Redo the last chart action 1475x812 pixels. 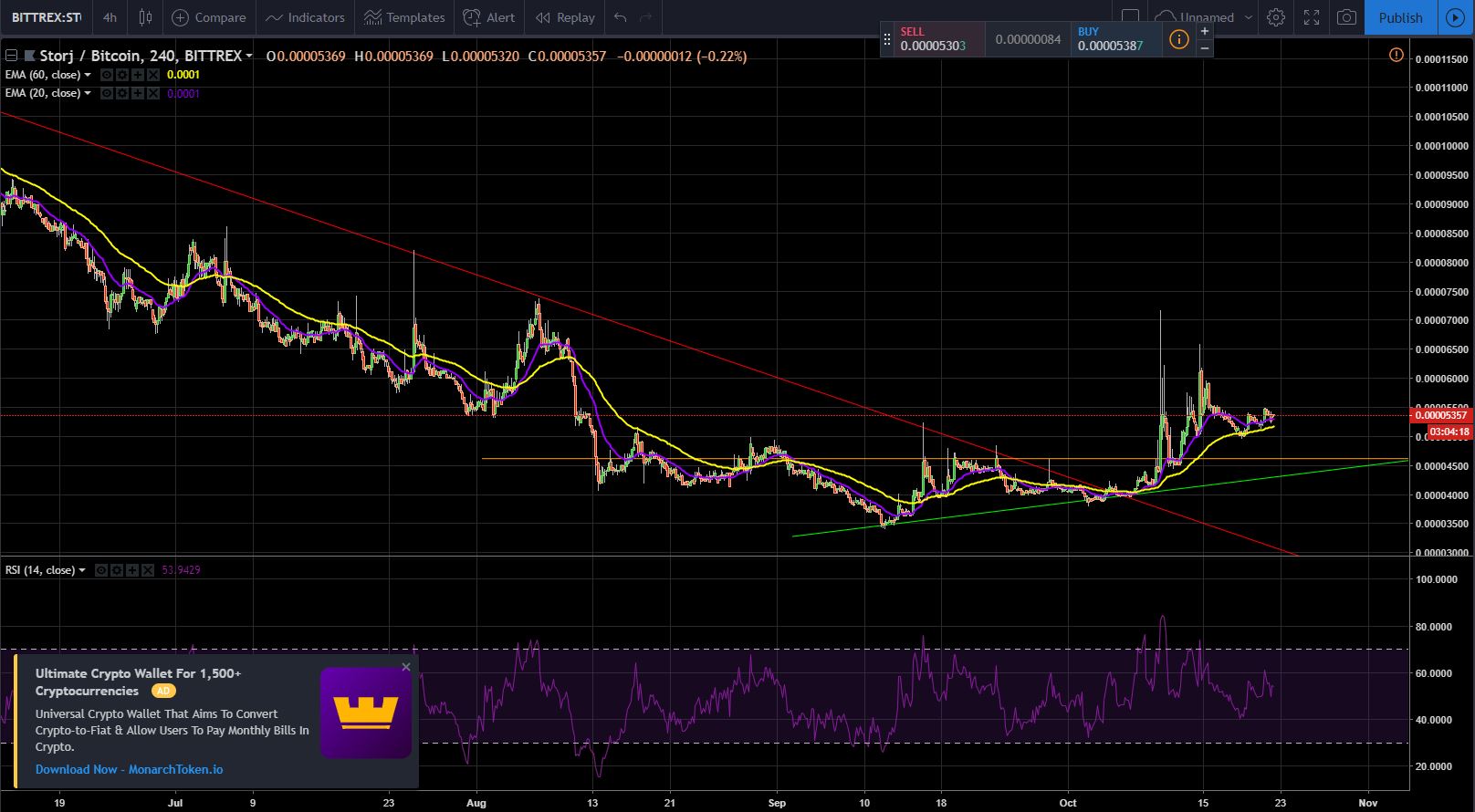tap(646, 17)
